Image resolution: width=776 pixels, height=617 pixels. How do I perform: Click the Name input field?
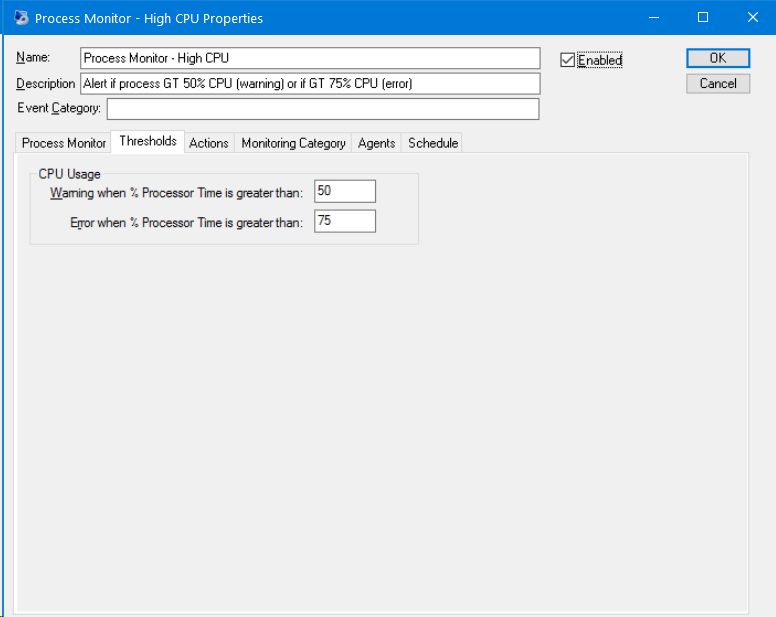pyautogui.click(x=310, y=58)
